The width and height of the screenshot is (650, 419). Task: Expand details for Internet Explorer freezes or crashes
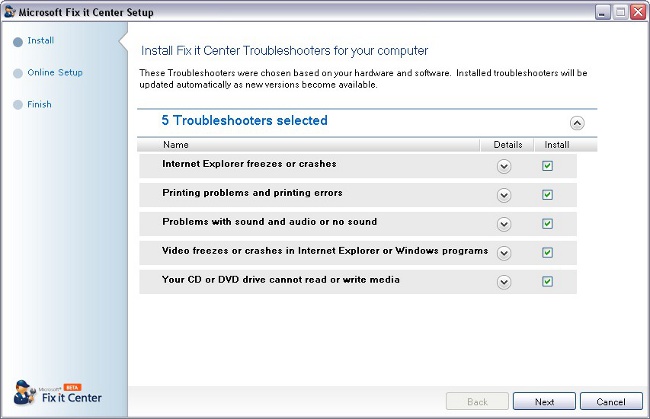click(x=504, y=166)
